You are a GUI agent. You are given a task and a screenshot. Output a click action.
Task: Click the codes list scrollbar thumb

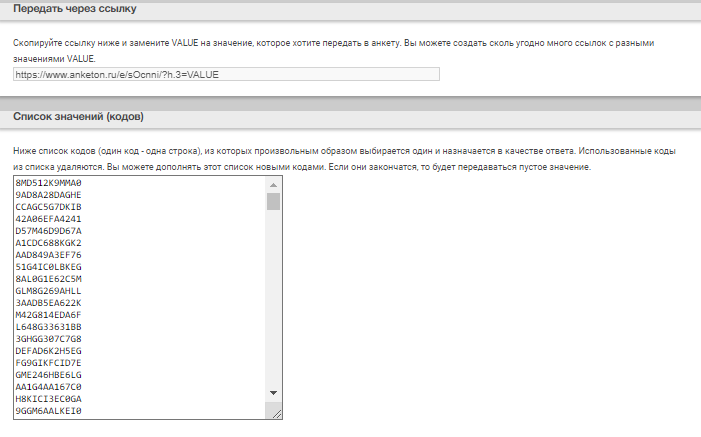pos(273,201)
